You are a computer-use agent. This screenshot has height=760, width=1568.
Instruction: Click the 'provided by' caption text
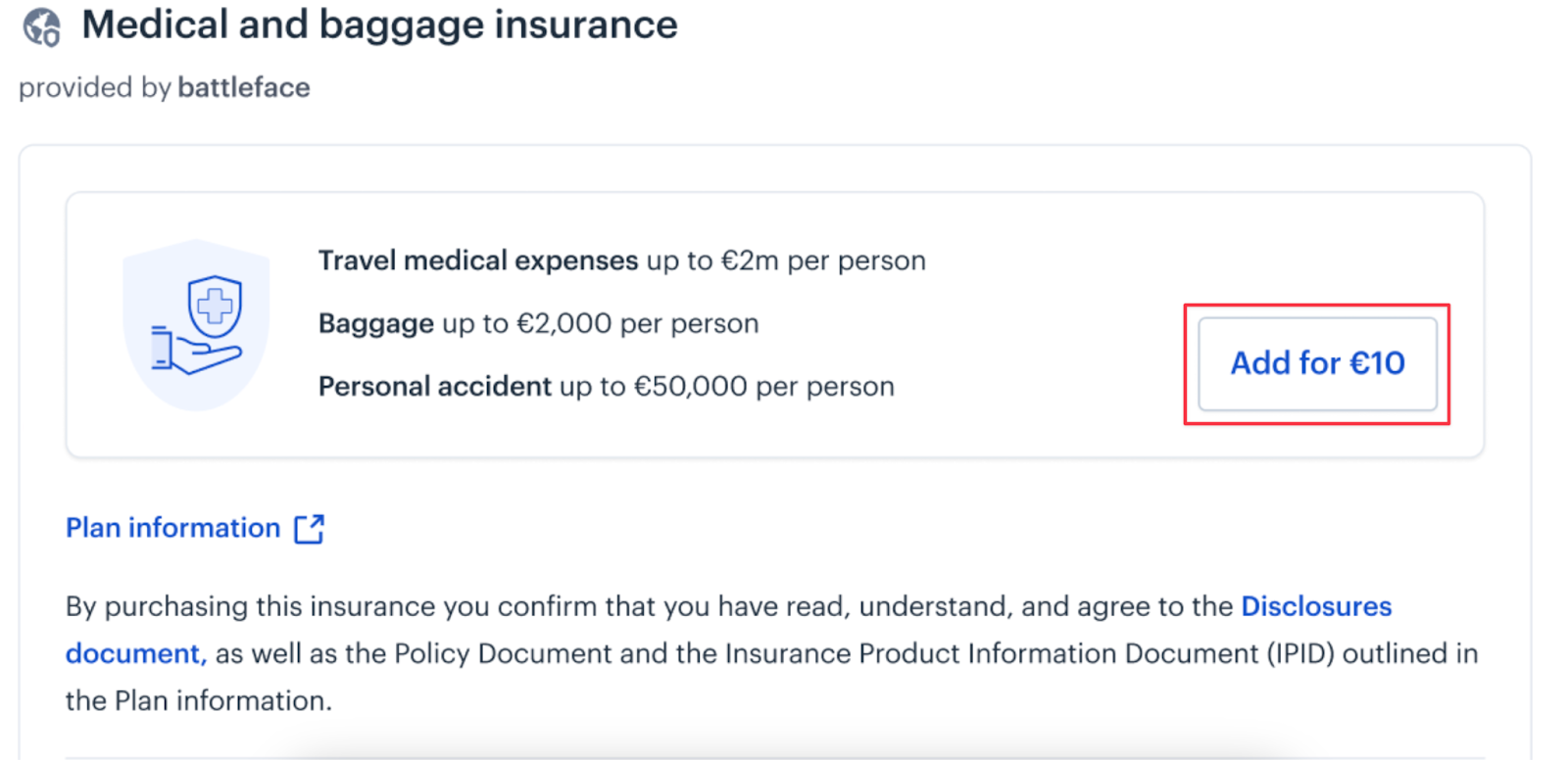coord(95,87)
